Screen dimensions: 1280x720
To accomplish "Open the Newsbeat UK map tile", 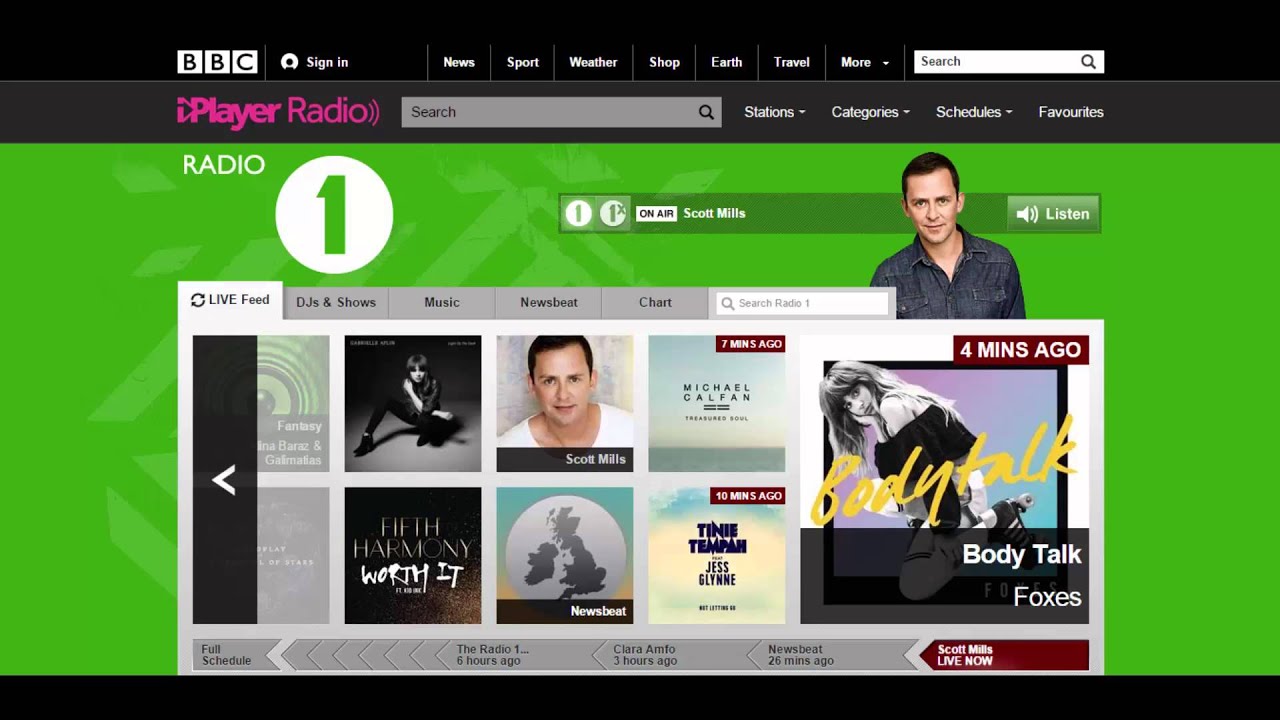I will click(x=565, y=555).
